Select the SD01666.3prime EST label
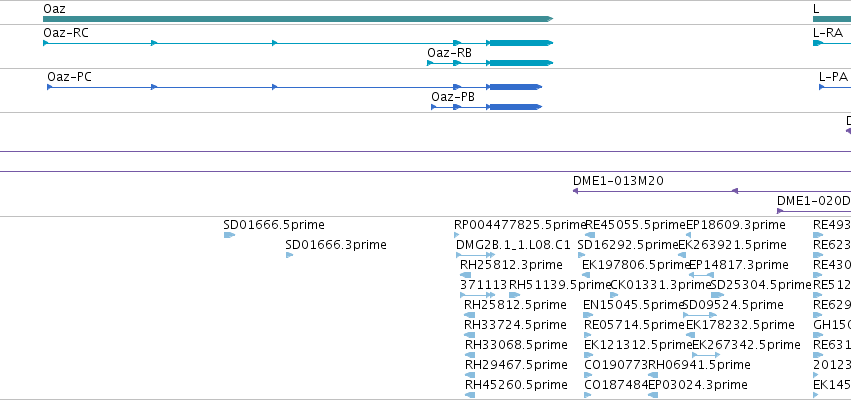Viewport: 851px width, 400px height. tap(336, 245)
